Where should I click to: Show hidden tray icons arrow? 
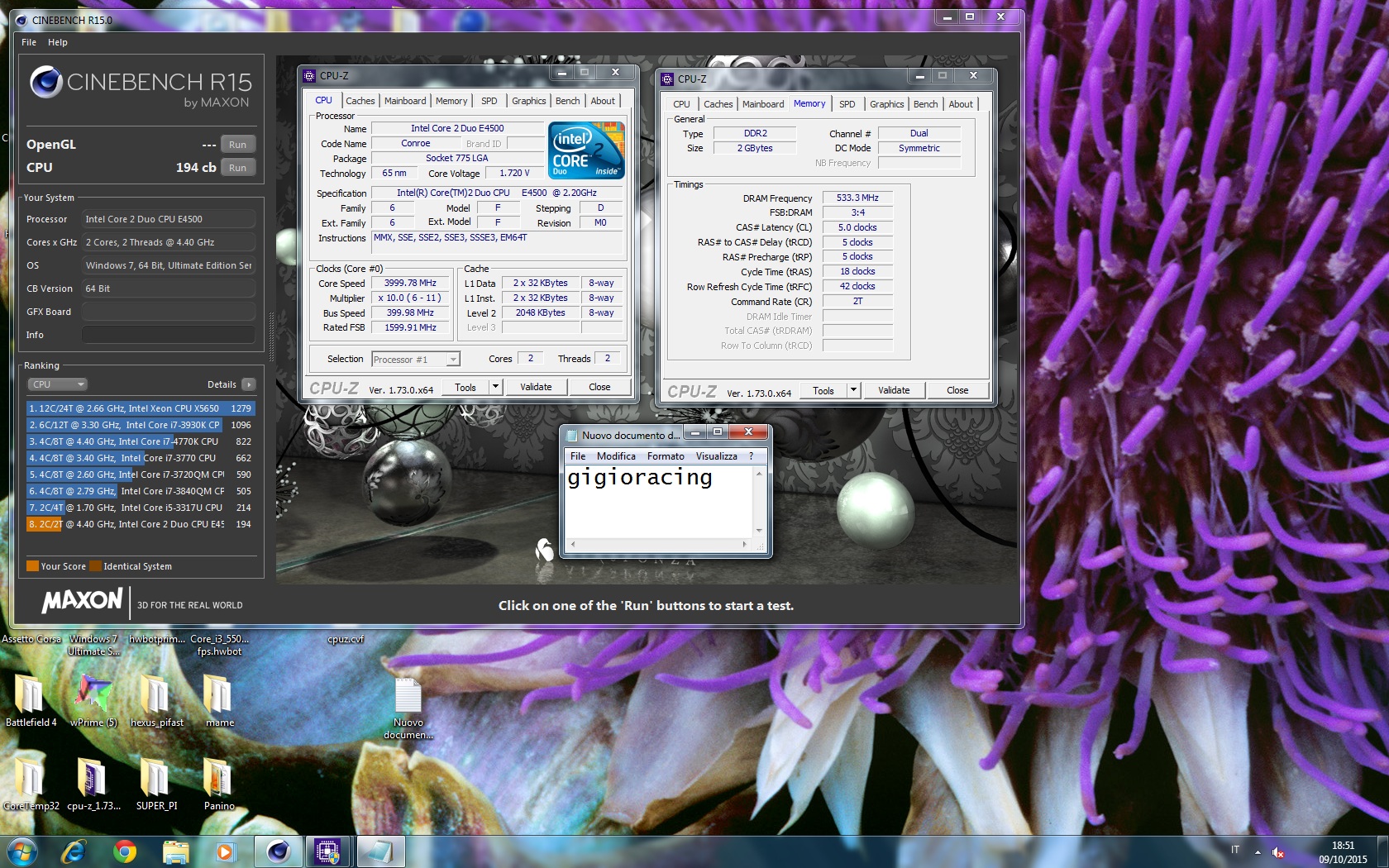(x=1258, y=851)
